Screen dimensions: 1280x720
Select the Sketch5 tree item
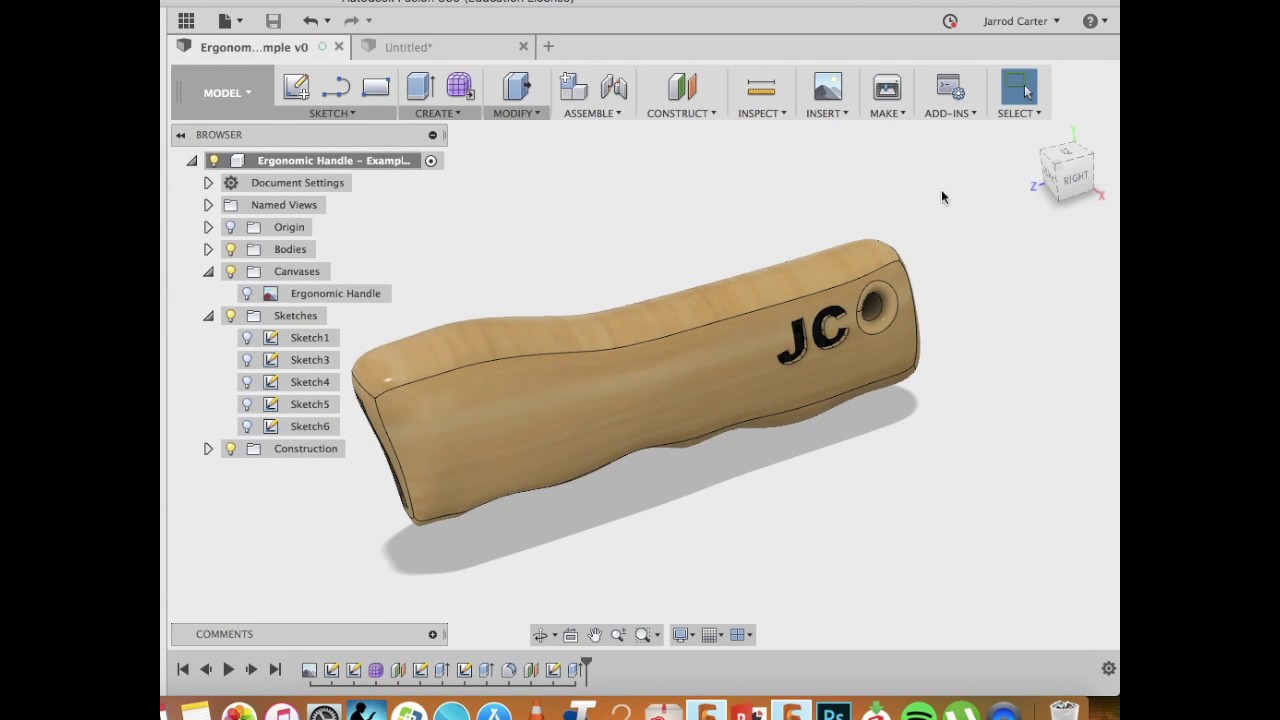310,404
